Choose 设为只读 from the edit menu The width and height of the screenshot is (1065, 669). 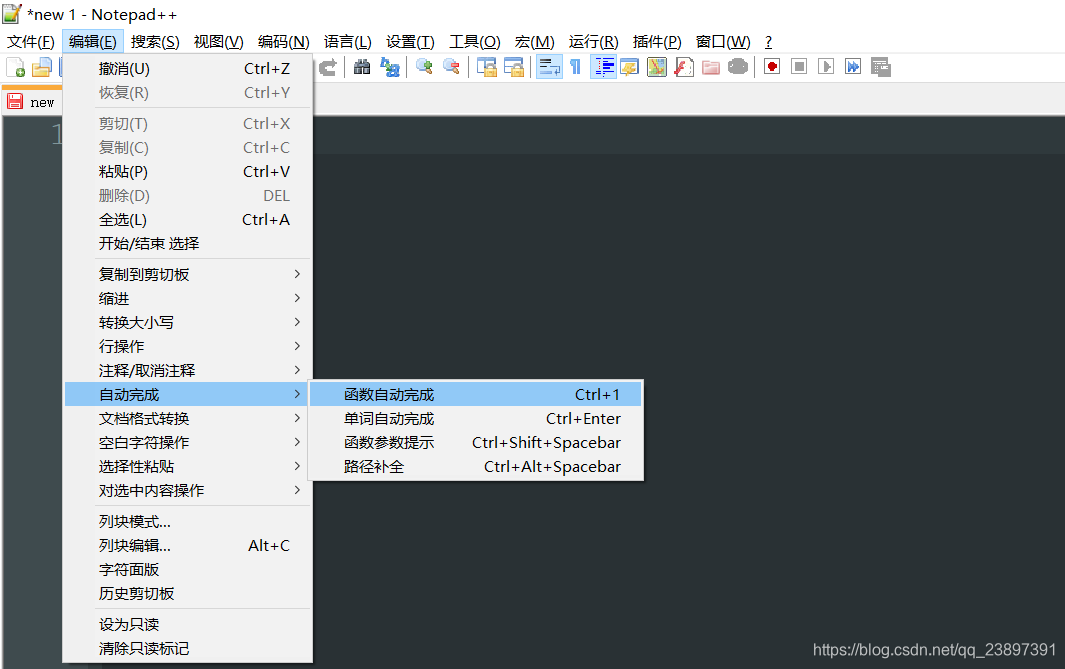click(187, 625)
